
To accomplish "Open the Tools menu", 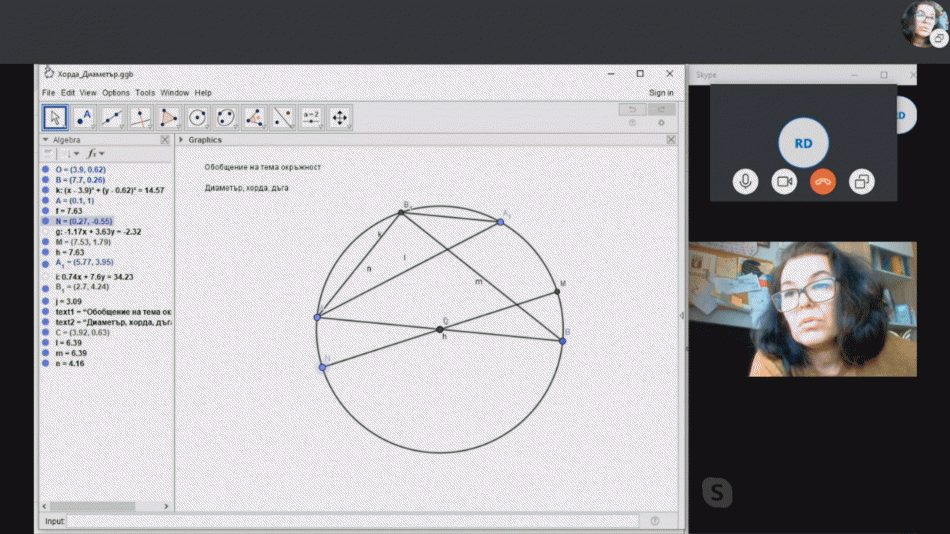I will 145,93.
